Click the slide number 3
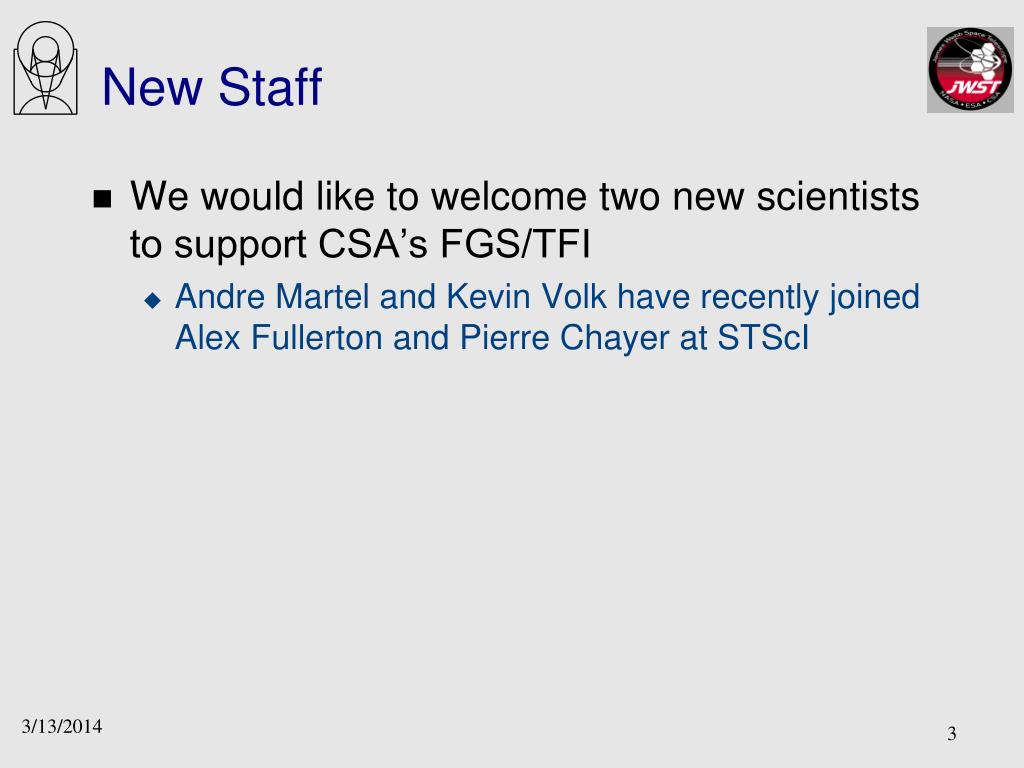The height and width of the screenshot is (768, 1024). click(x=952, y=733)
